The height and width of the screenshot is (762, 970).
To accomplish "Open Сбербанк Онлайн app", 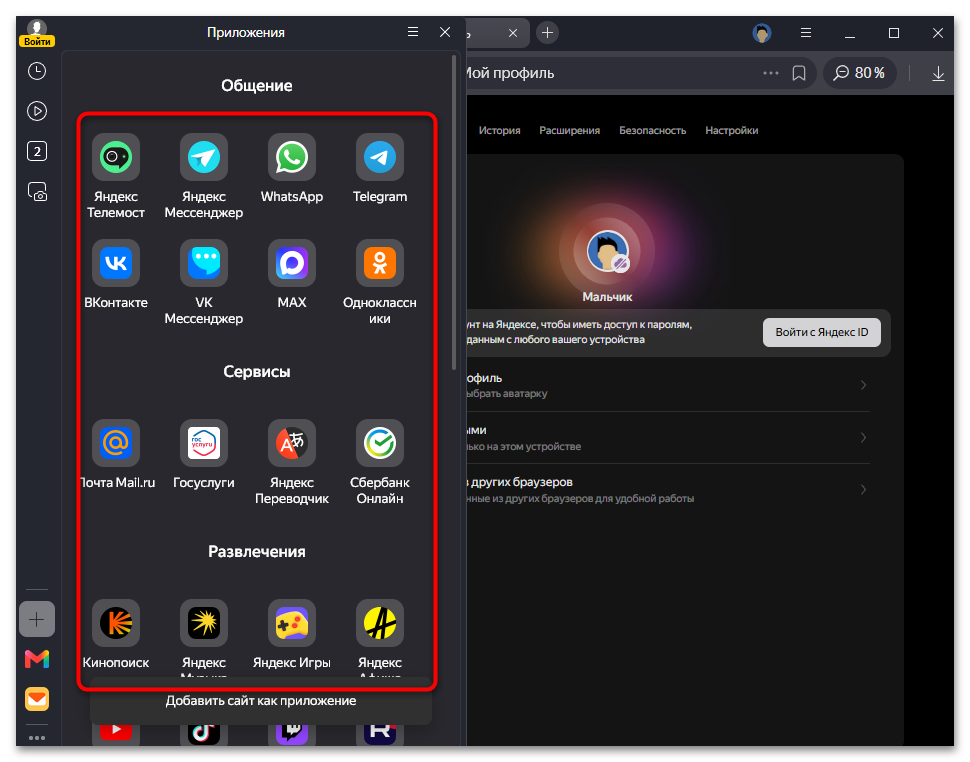I will point(379,443).
